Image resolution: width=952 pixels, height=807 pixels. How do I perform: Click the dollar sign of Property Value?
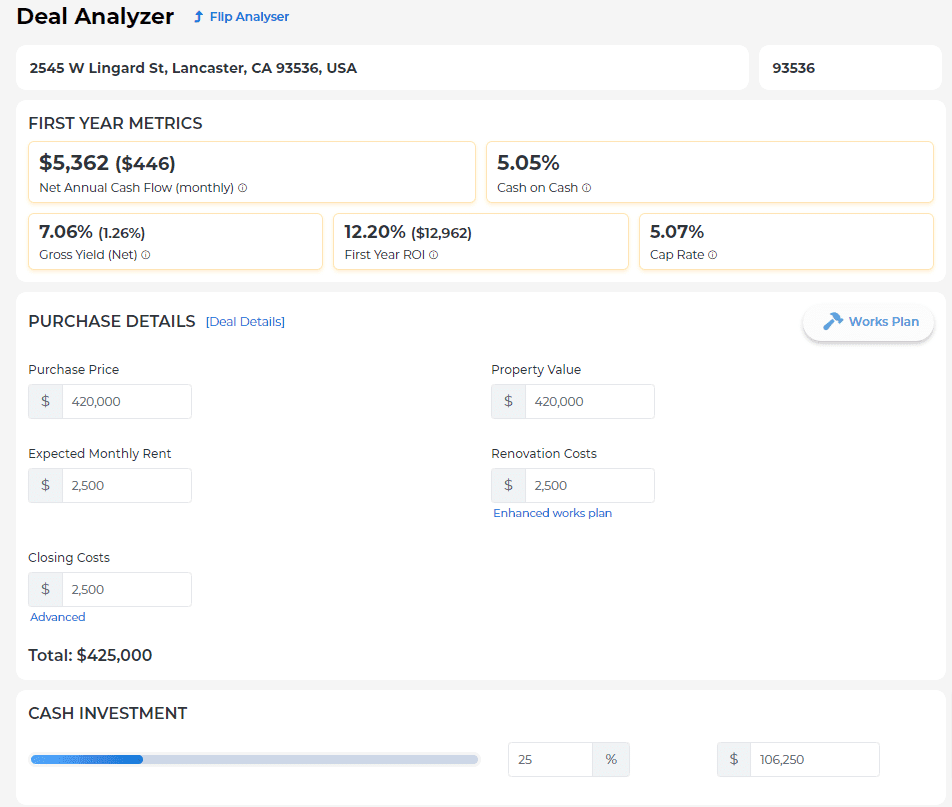(509, 401)
